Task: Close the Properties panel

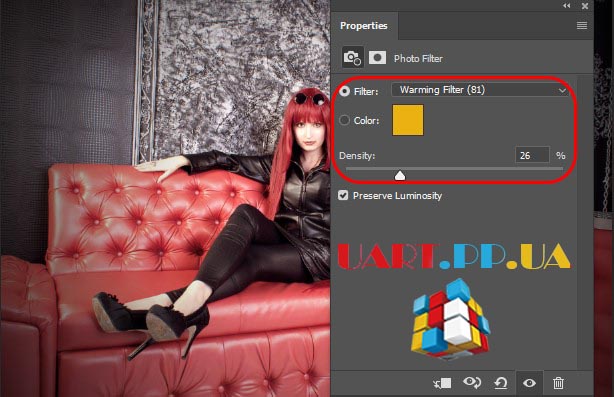Action: click(x=585, y=6)
